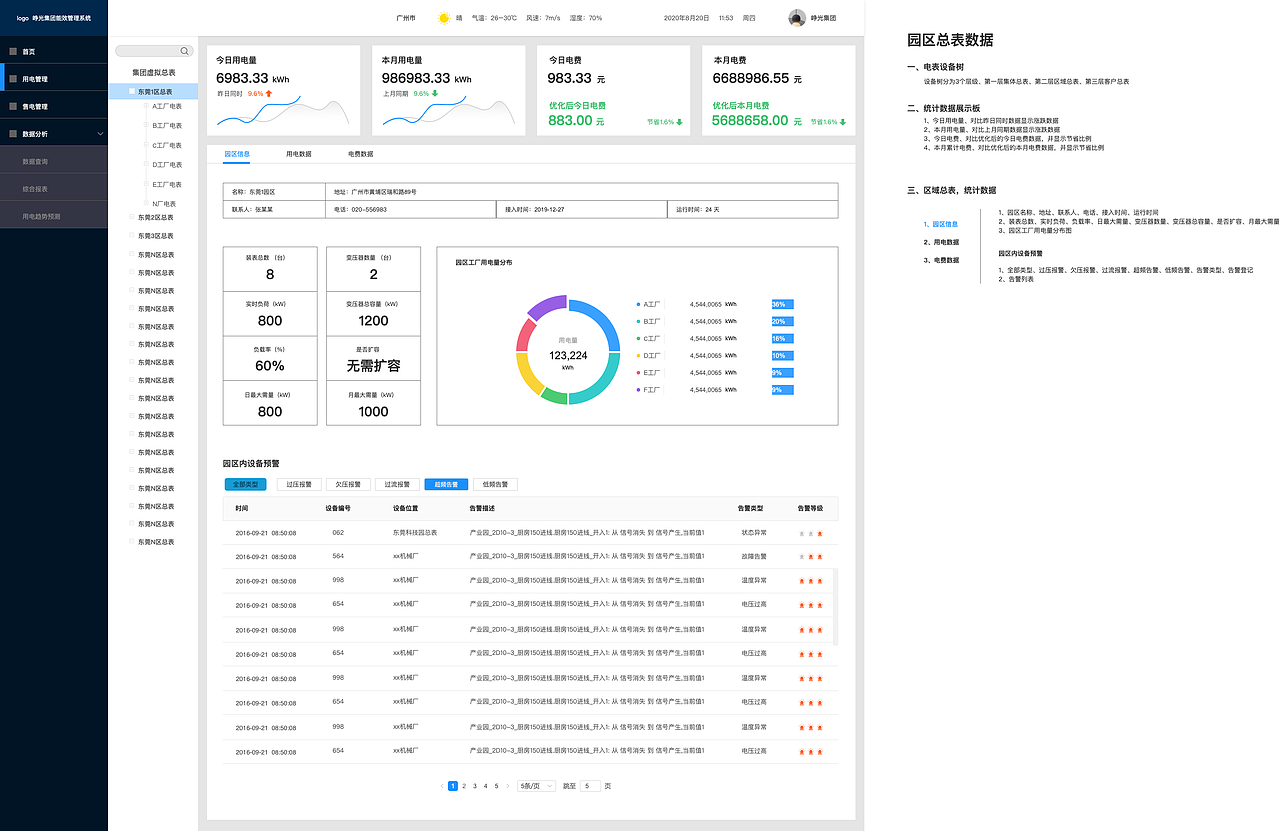Click the magnifier icon in tree search box
Viewport: 1280px width, 831px height.
pyautogui.click(x=184, y=50)
